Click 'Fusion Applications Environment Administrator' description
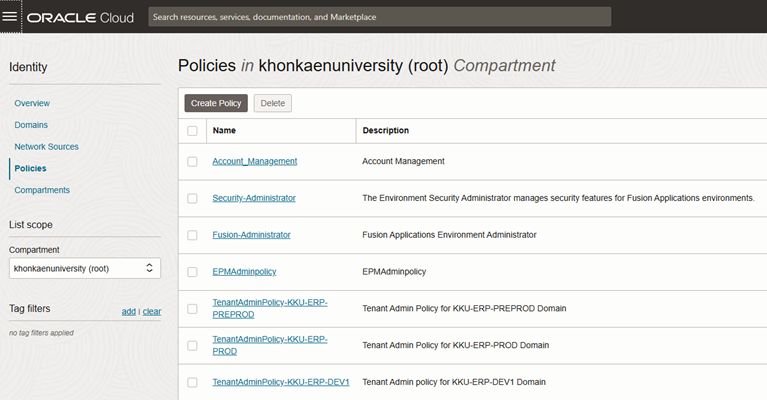The height and width of the screenshot is (400, 767). coord(449,235)
